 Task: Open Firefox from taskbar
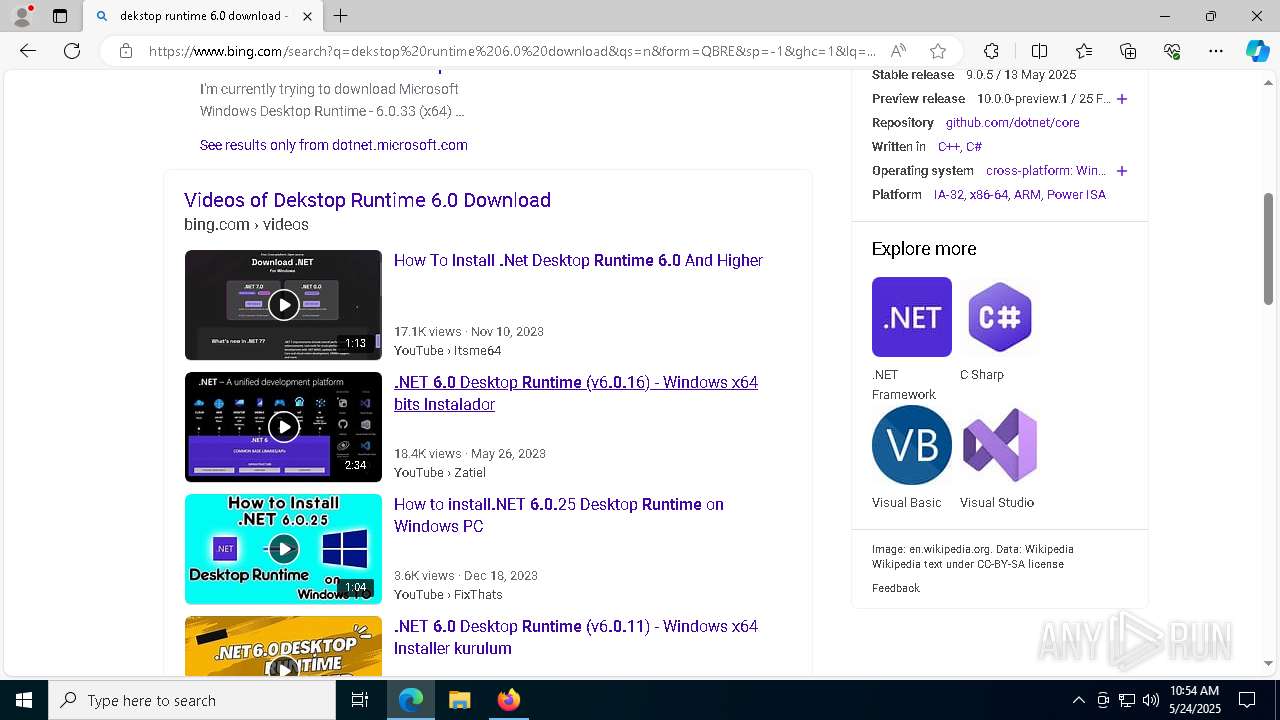click(x=508, y=700)
